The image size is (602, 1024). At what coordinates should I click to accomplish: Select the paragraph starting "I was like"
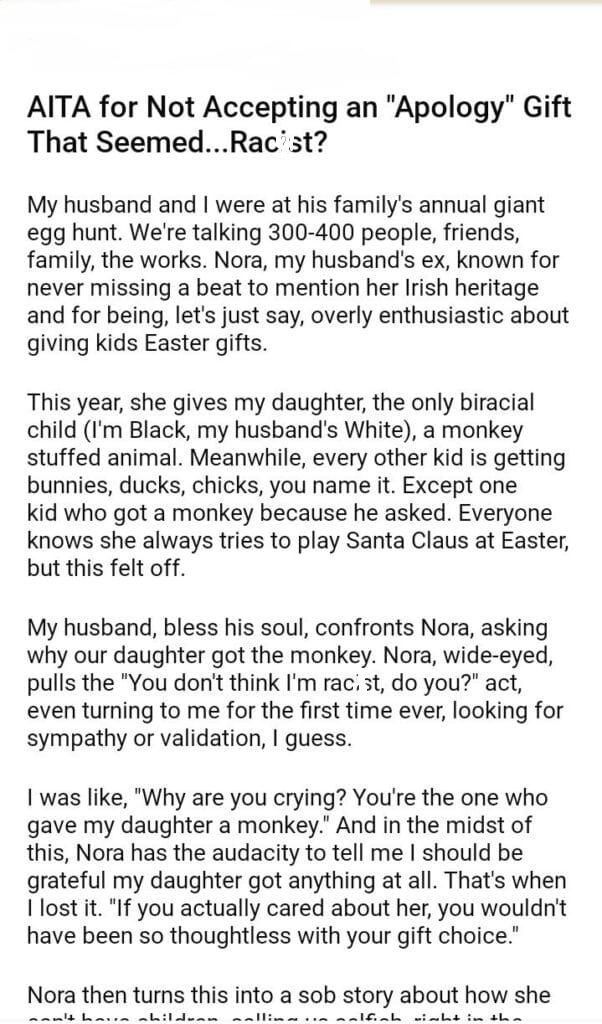tap(298, 867)
